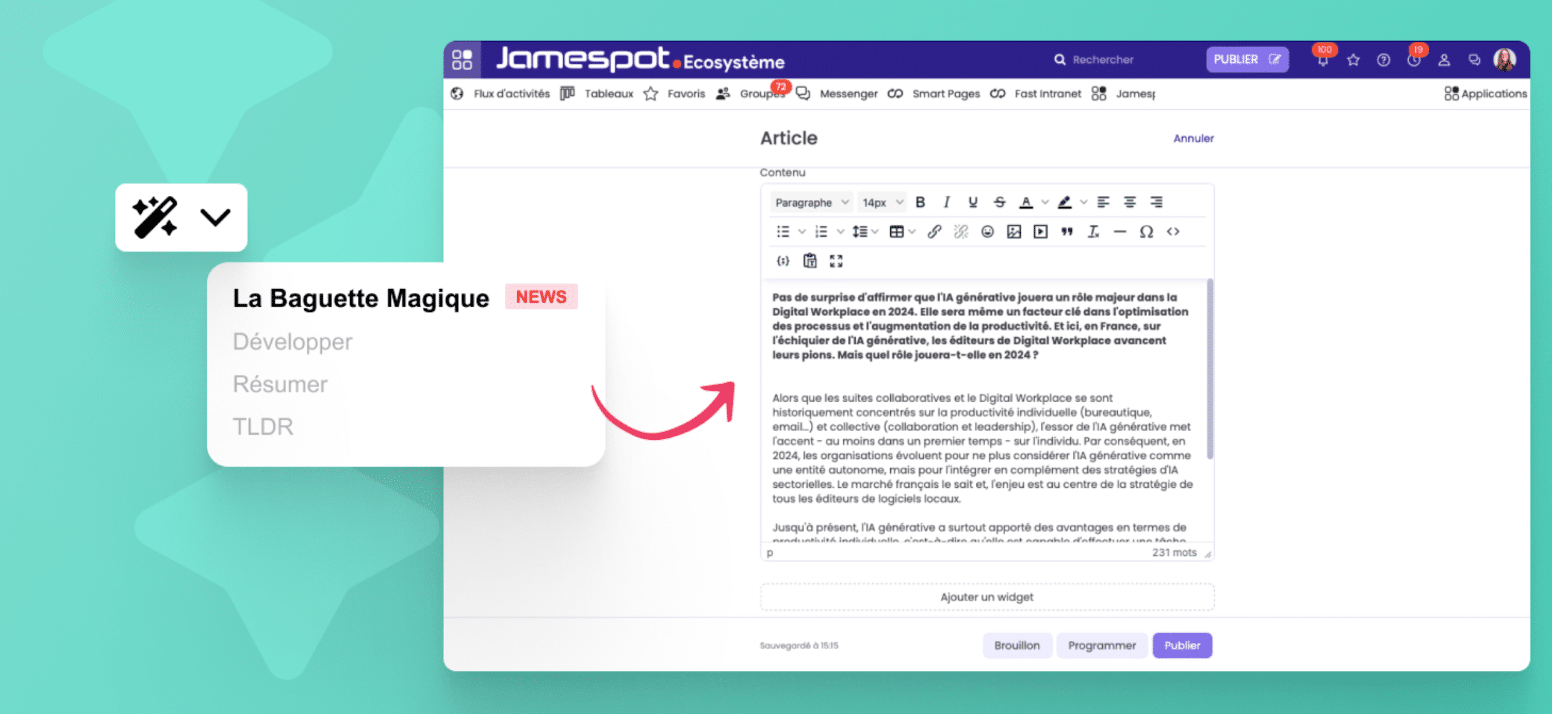
Task: Open the emoji picker
Action: (x=987, y=232)
